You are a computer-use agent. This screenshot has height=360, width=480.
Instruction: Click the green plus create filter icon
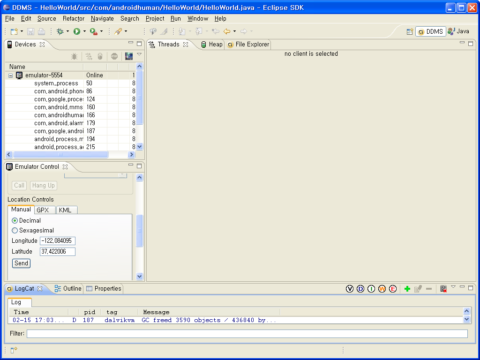[x=407, y=289]
